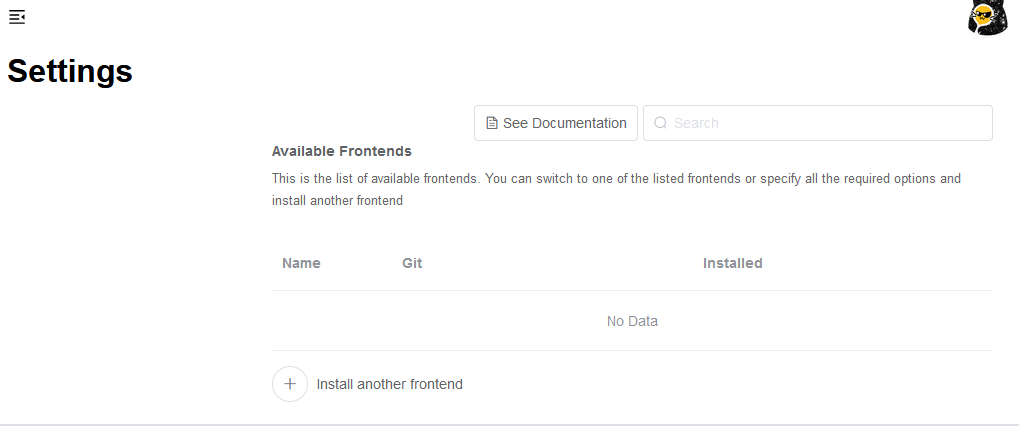The image size is (1019, 433).
Task: Click the See Documentation text label
Action: [x=564, y=123]
